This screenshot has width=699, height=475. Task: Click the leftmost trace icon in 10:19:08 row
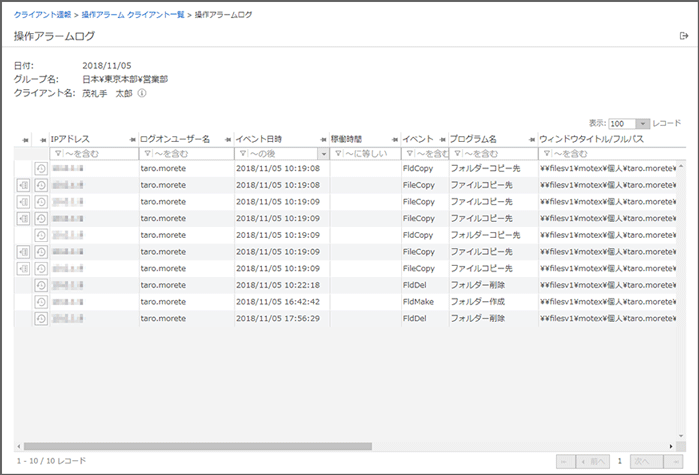[x=24, y=185]
